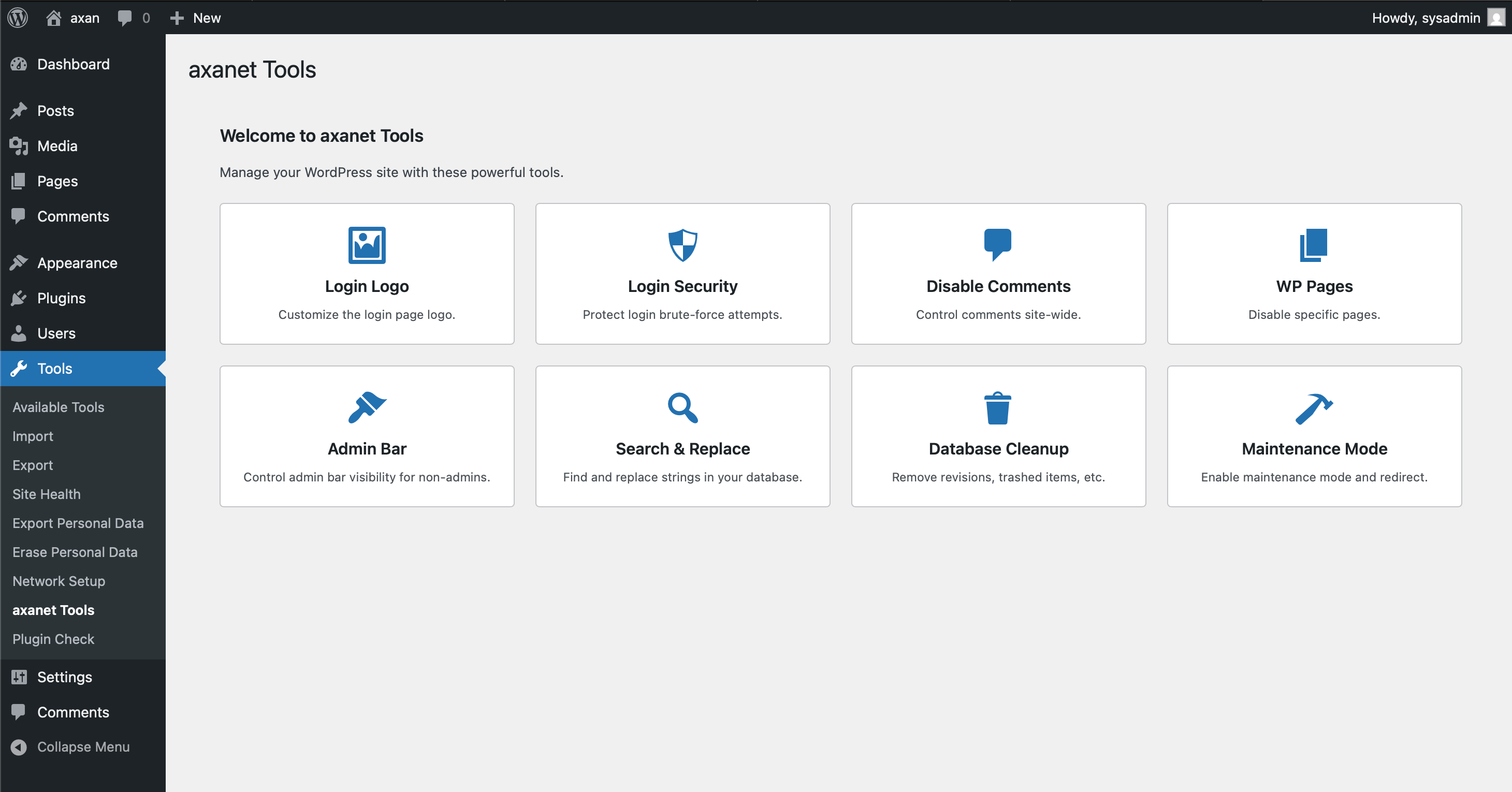Click the Search & Replace magnifier icon

click(682, 407)
